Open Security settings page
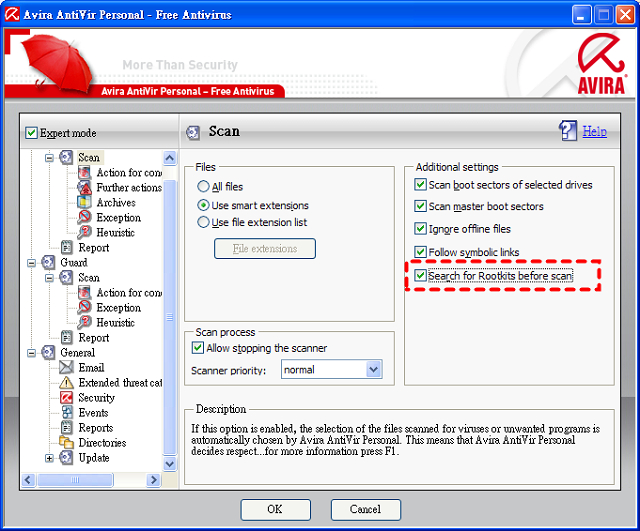The width and height of the screenshot is (640, 531). click(96, 398)
